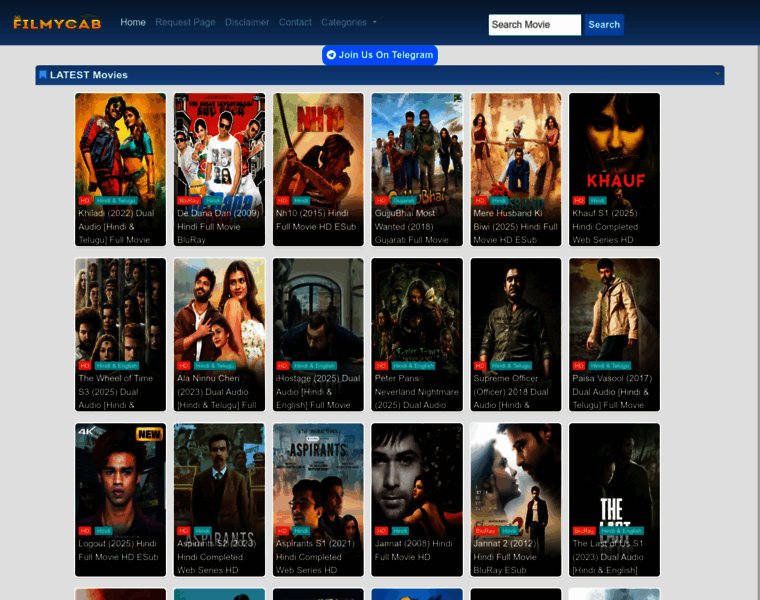Open Ala Ninnu Cheri (2023) poster
760x600 pixels.
pyautogui.click(x=219, y=334)
